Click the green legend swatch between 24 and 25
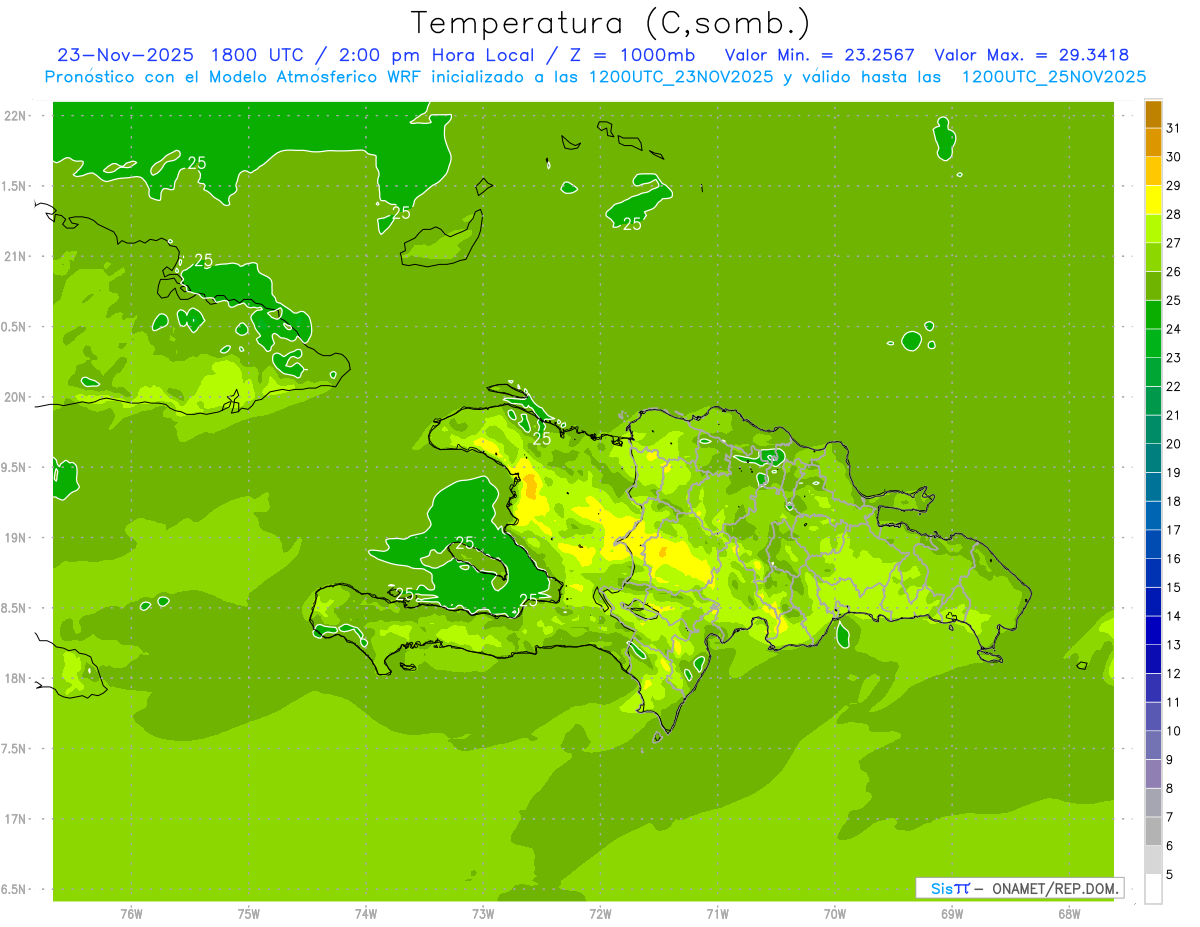Viewport: 1200px width, 927px height. 1153,315
